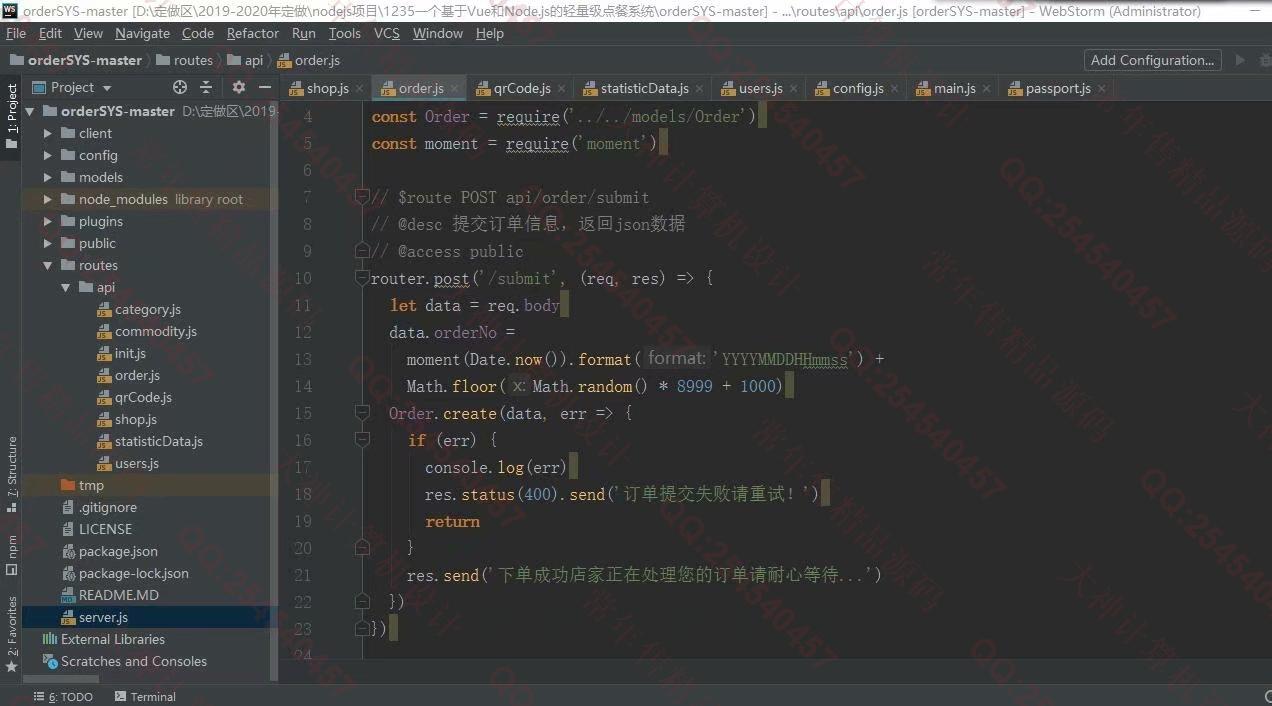Click the routes breadcrumb in navigation bar
This screenshot has height=706, width=1272.
185,60
